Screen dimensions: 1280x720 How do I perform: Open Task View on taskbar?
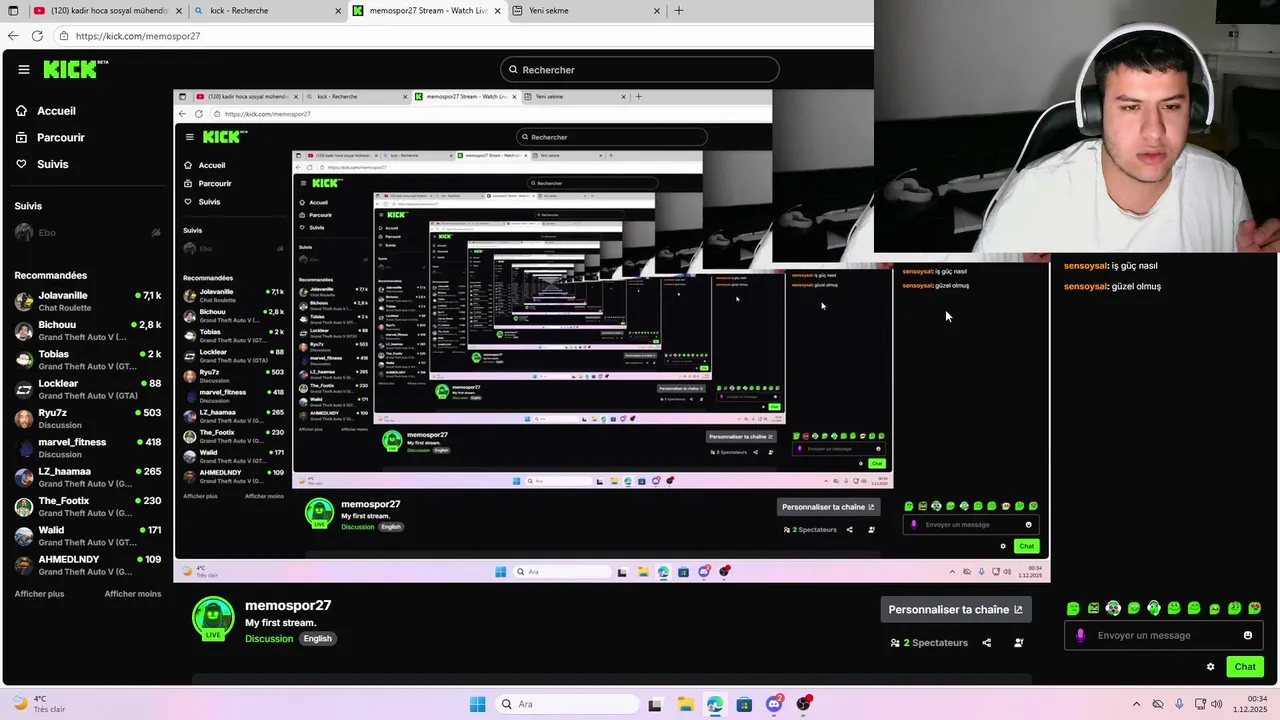tap(655, 704)
